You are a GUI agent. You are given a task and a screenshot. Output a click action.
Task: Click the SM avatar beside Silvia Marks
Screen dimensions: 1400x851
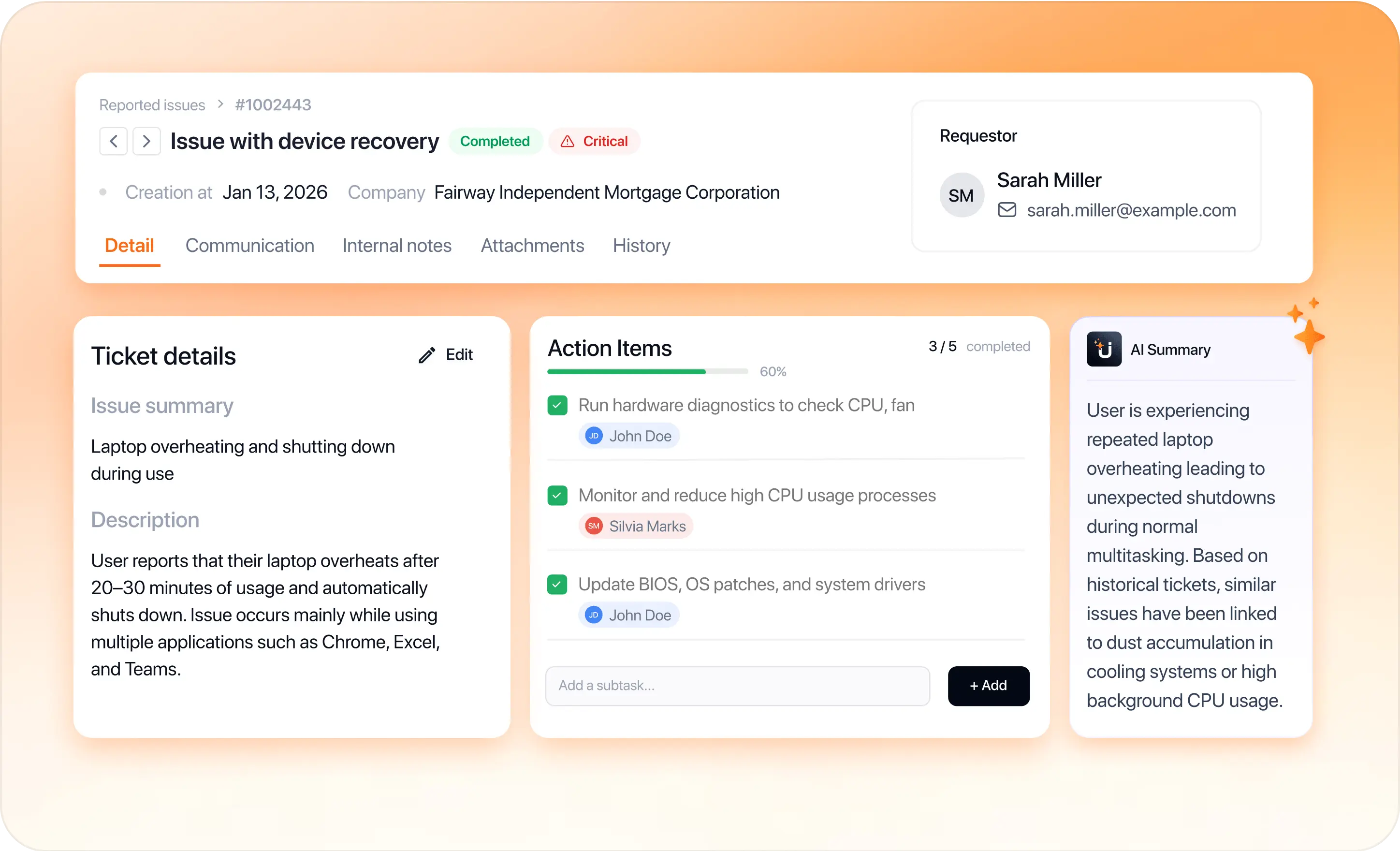point(594,526)
